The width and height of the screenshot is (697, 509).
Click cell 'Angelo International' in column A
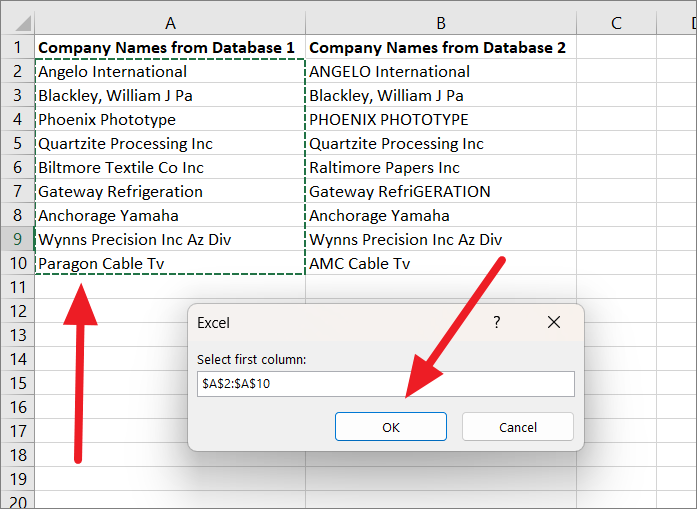(170, 71)
